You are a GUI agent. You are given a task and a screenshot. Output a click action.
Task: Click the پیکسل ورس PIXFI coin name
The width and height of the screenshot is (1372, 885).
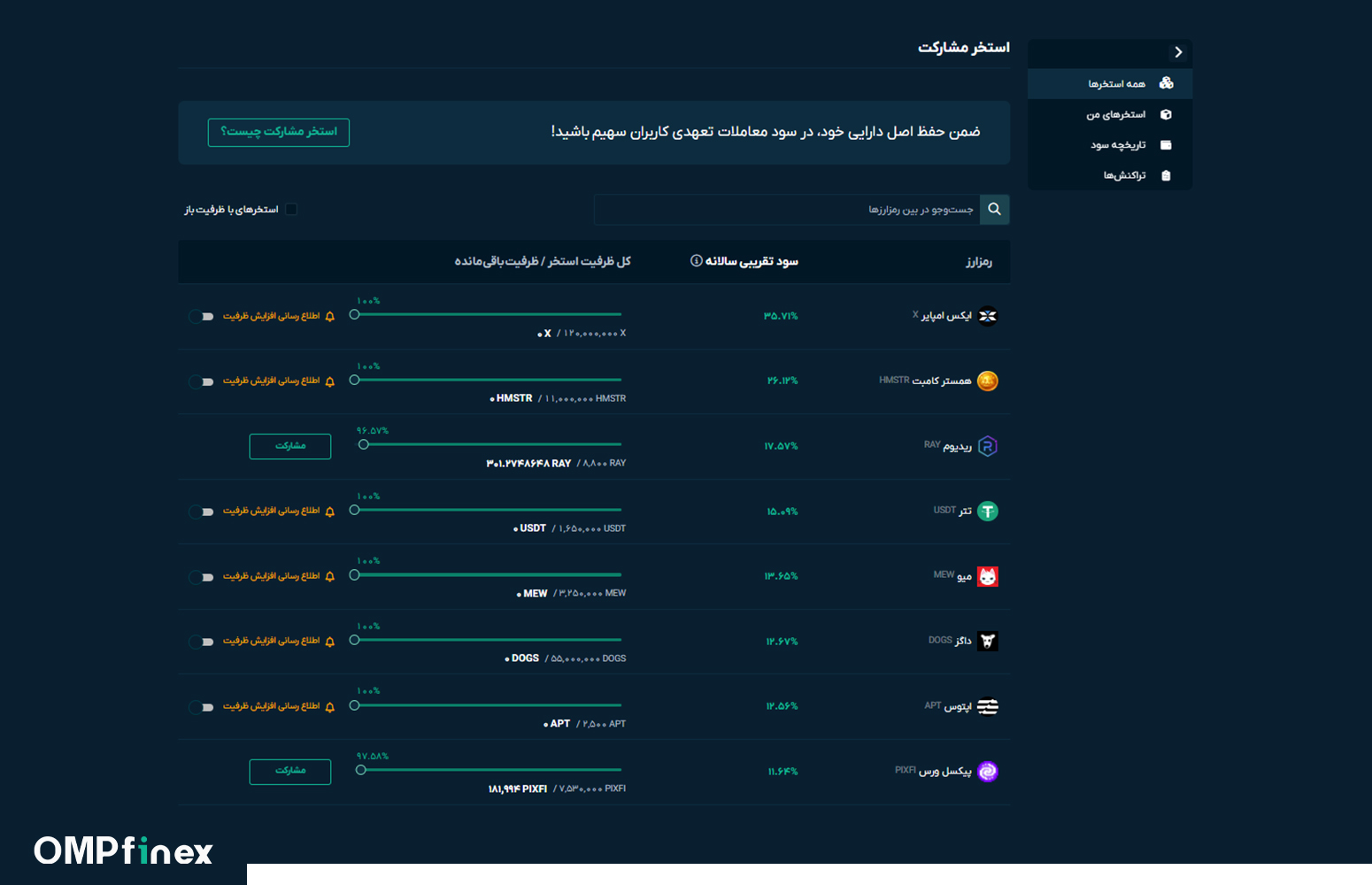[933, 771]
